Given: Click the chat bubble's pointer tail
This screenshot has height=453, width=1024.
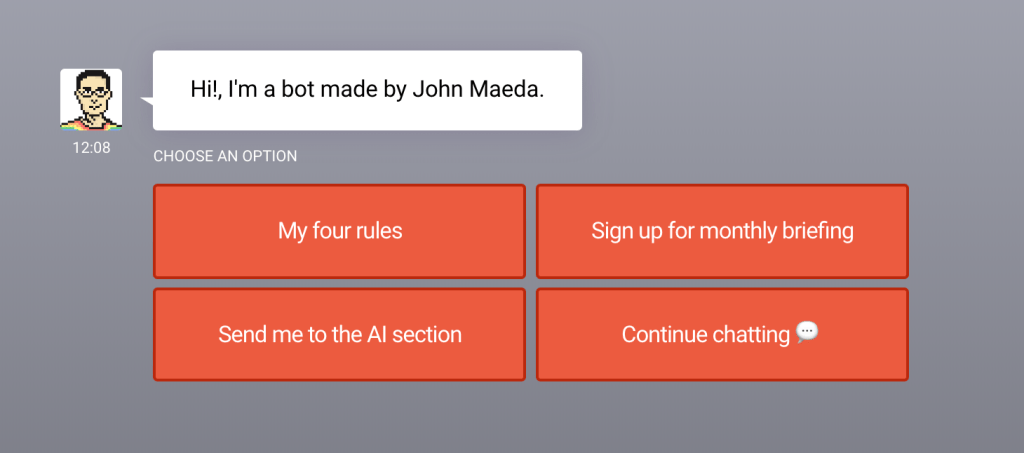Looking at the screenshot, I should (x=147, y=99).
